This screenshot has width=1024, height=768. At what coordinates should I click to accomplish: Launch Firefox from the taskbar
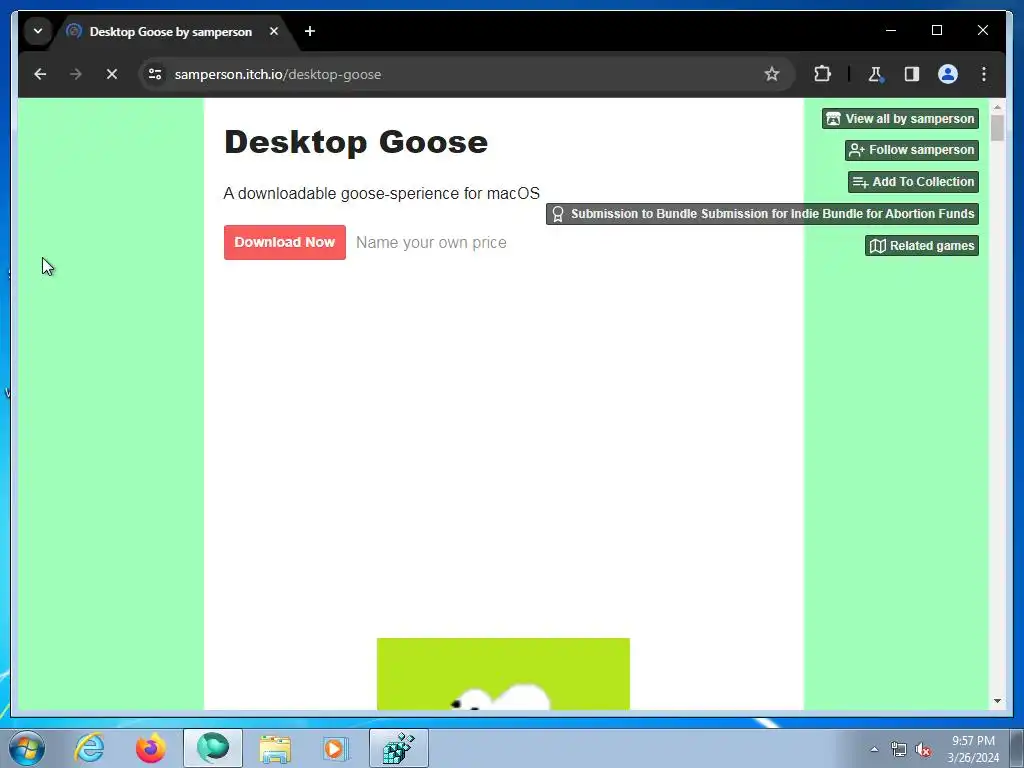(x=151, y=748)
